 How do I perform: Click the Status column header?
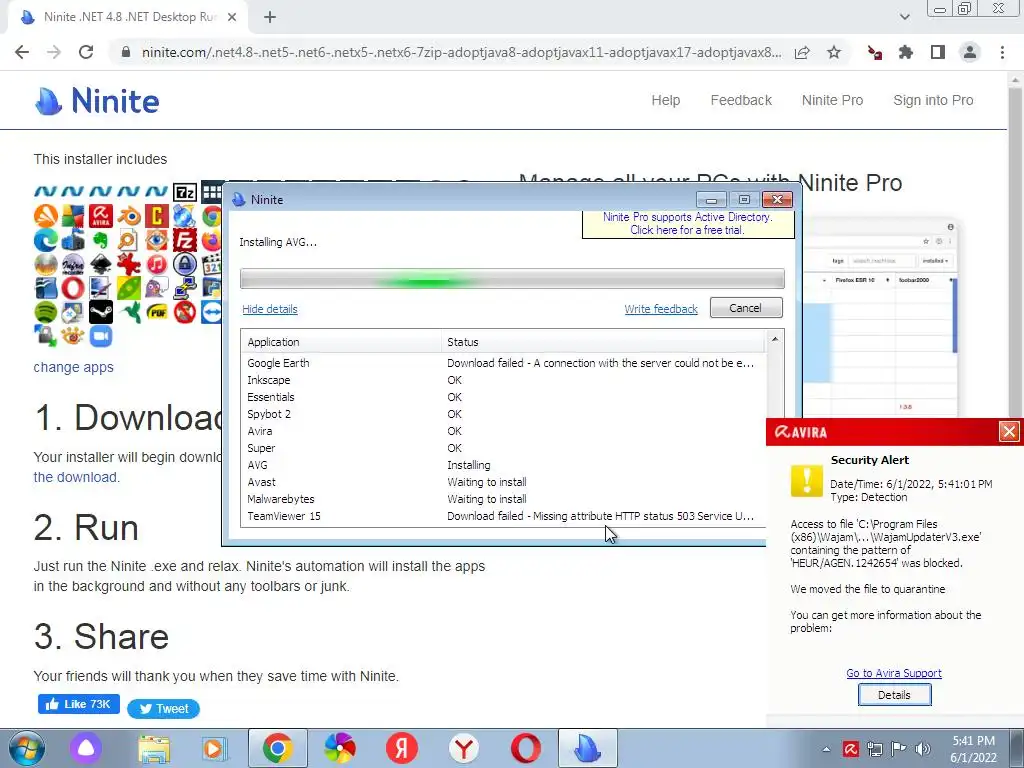pos(603,342)
